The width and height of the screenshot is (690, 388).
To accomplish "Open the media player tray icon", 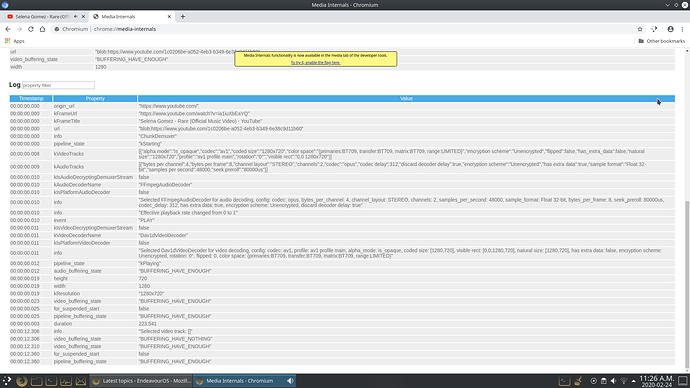I will [594, 381].
